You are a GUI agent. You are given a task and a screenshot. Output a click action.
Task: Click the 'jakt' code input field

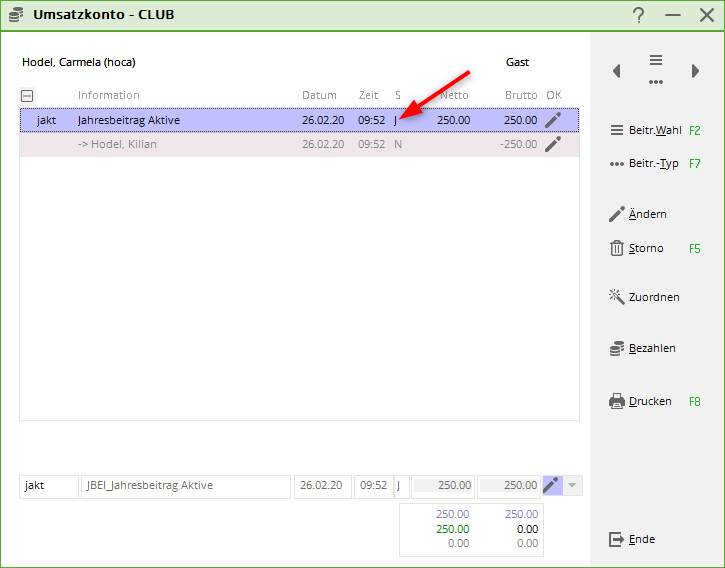pos(48,486)
